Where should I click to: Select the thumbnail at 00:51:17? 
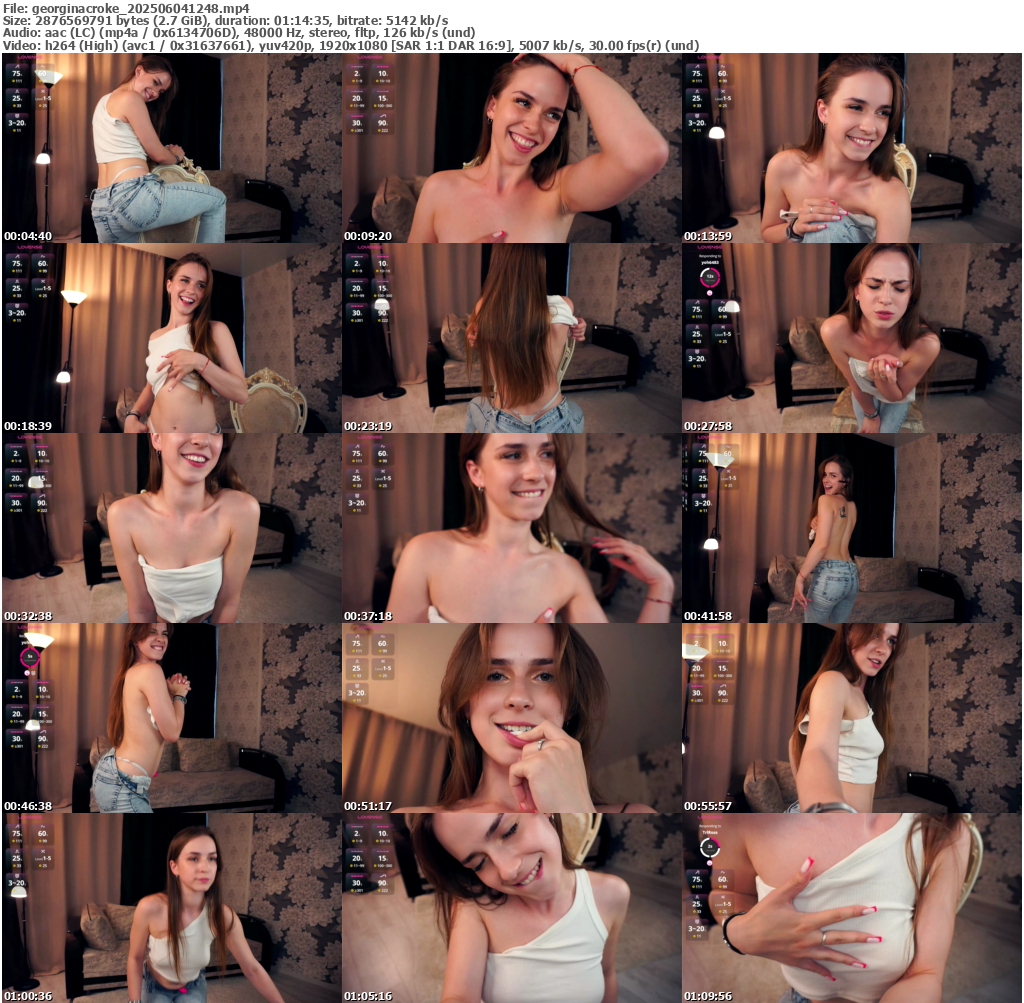coord(511,718)
